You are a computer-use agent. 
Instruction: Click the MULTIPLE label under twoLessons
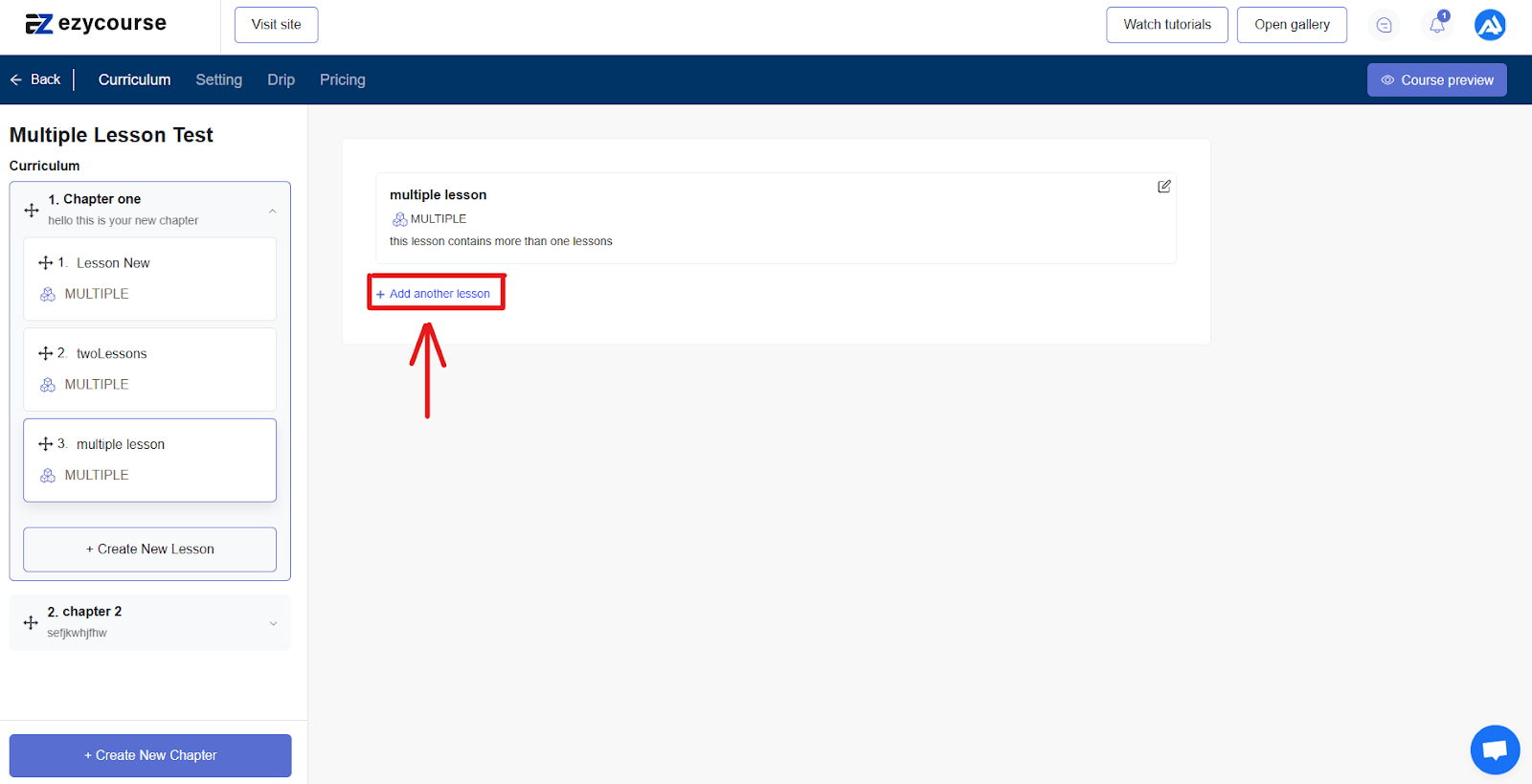(x=97, y=385)
